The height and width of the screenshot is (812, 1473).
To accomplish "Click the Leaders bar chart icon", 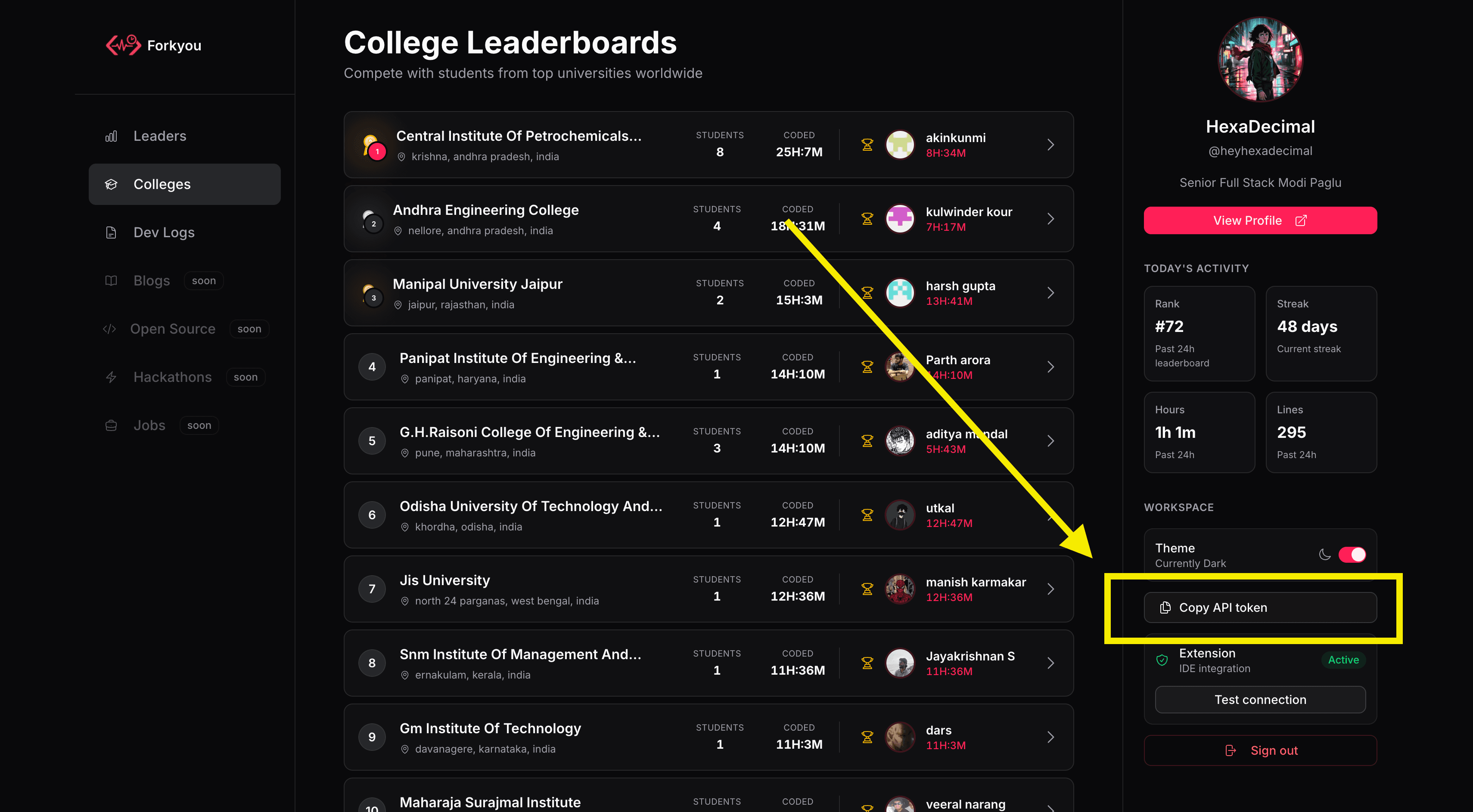I will (111, 136).
